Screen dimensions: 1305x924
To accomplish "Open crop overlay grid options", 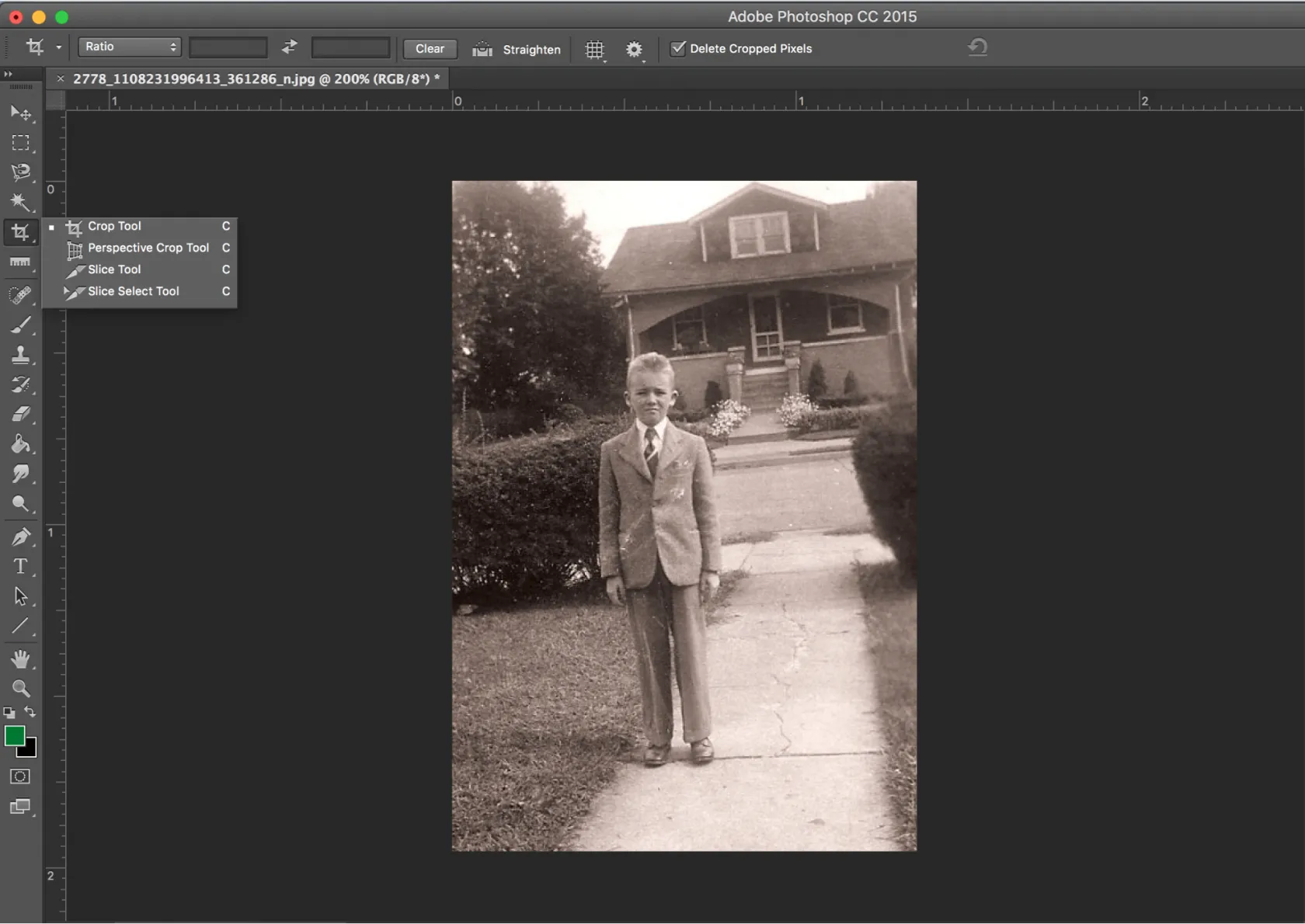I will [x=594, y=50].
